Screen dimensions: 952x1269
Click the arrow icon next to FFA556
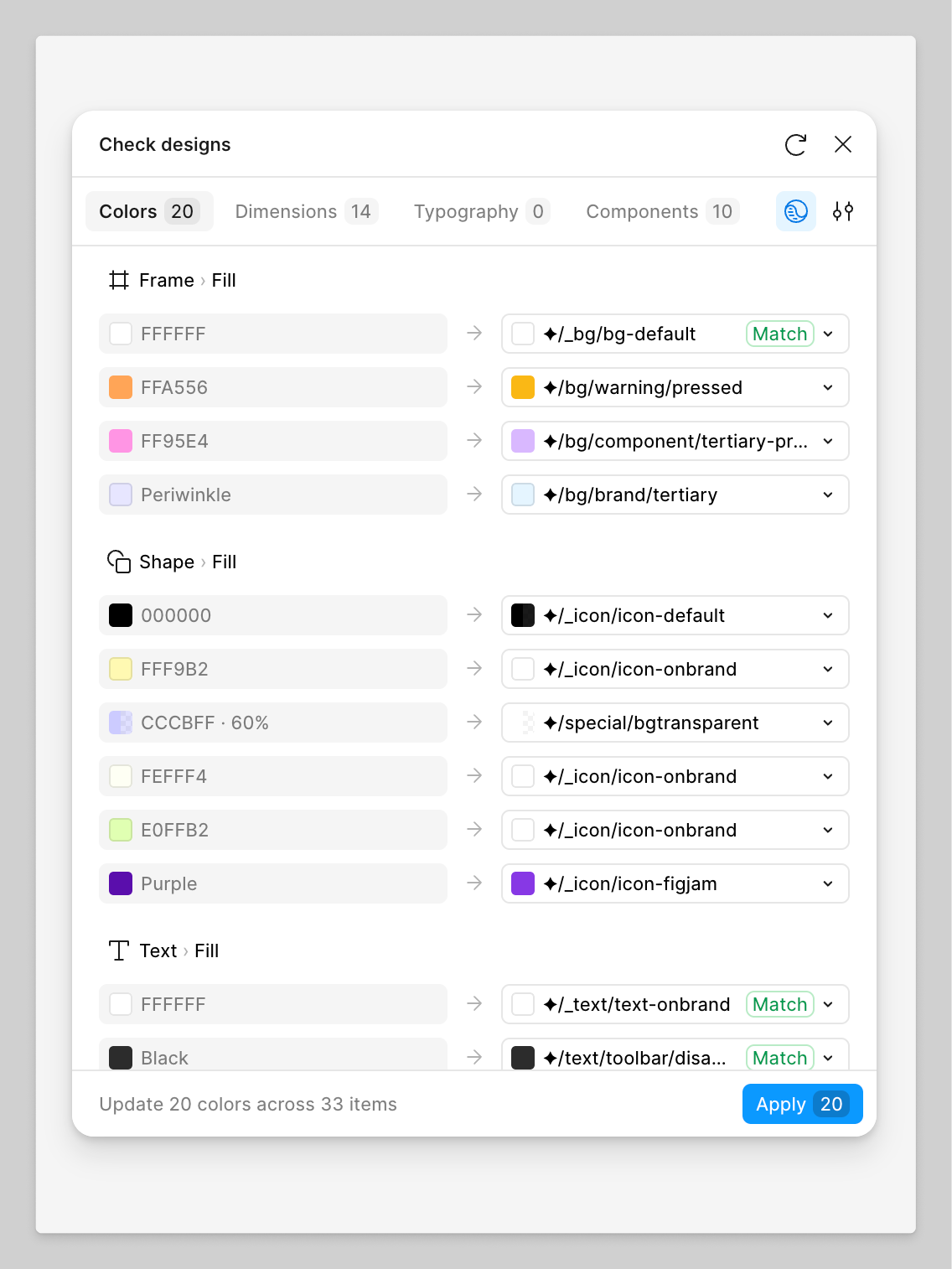[x=474, y=387]
